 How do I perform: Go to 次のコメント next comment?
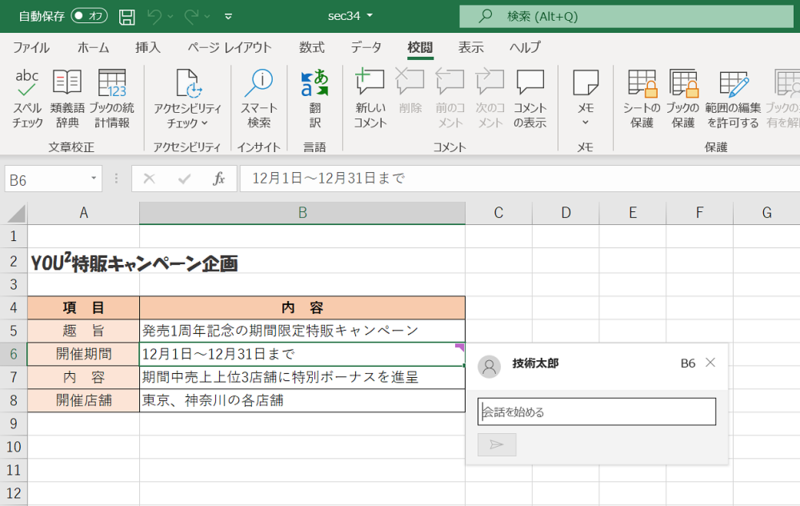pyautogui.click(x=490, y=99)
